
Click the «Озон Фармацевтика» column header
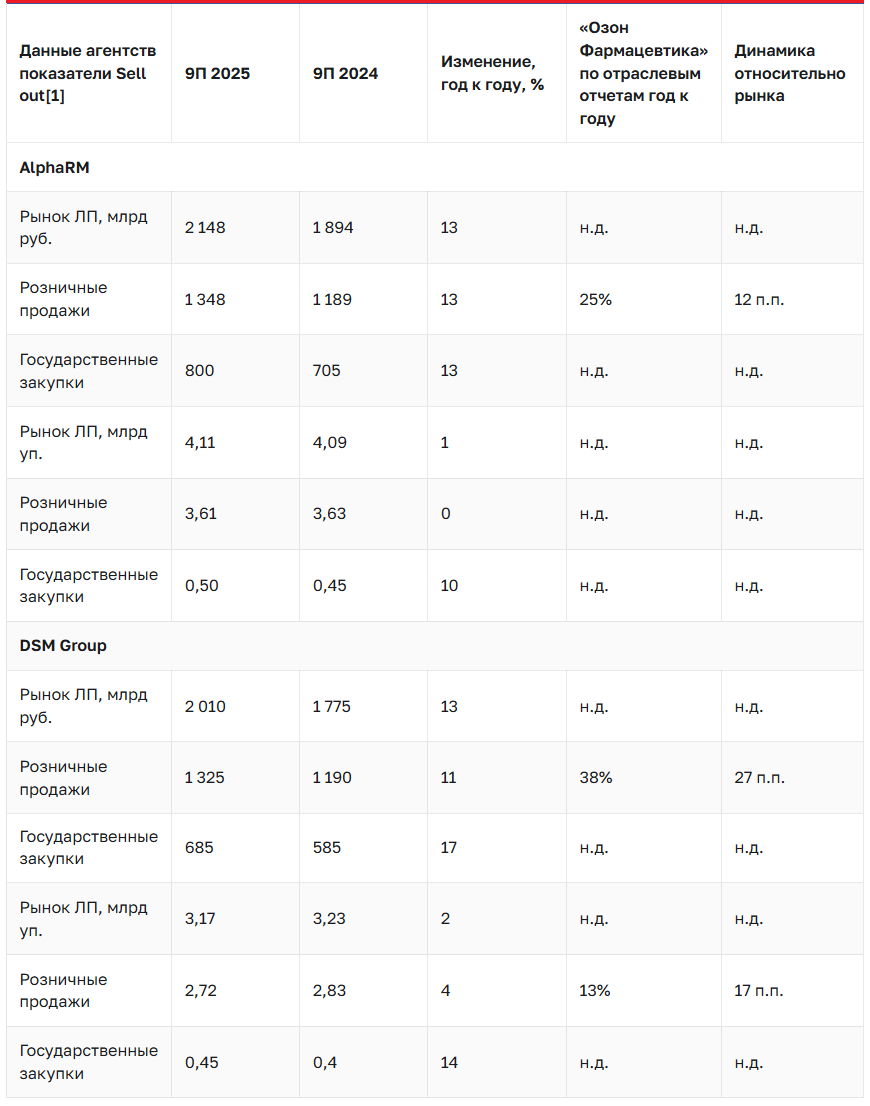click(x=643, y=73)
